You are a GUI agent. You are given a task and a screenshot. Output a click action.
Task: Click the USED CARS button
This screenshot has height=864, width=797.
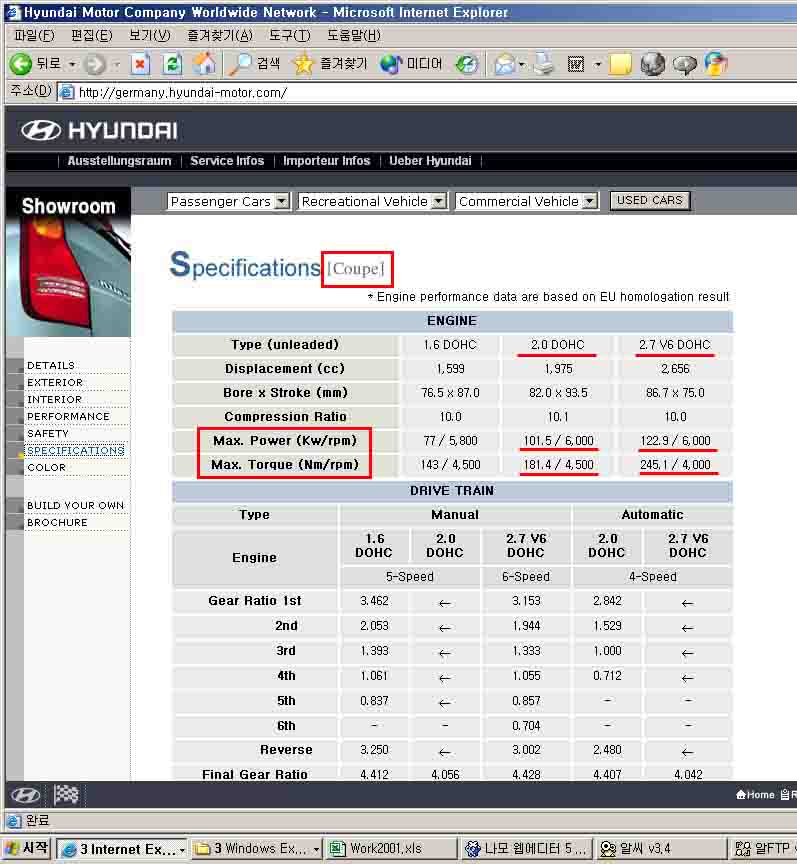click(650, 201)
